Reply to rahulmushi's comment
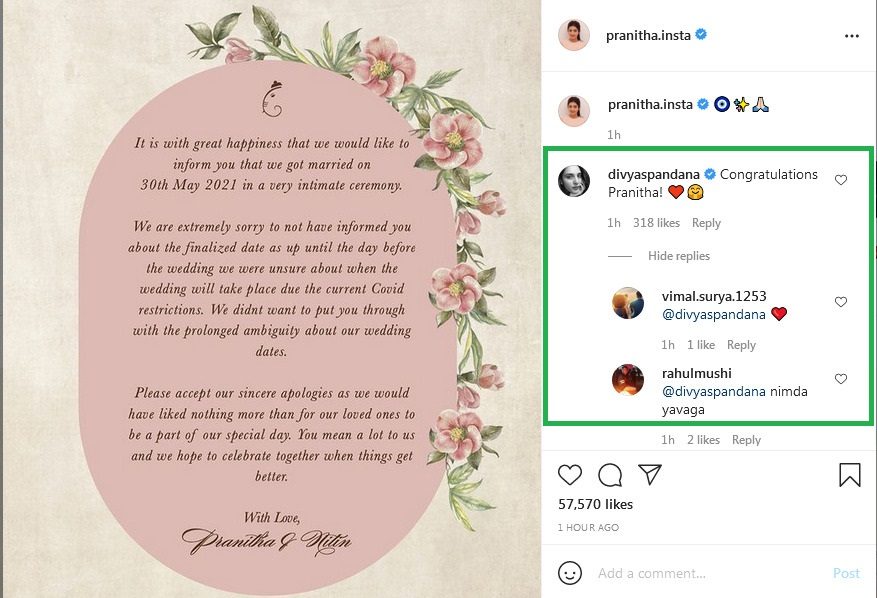The width and height of the screenshot is (877, 598). coord(746,440)
